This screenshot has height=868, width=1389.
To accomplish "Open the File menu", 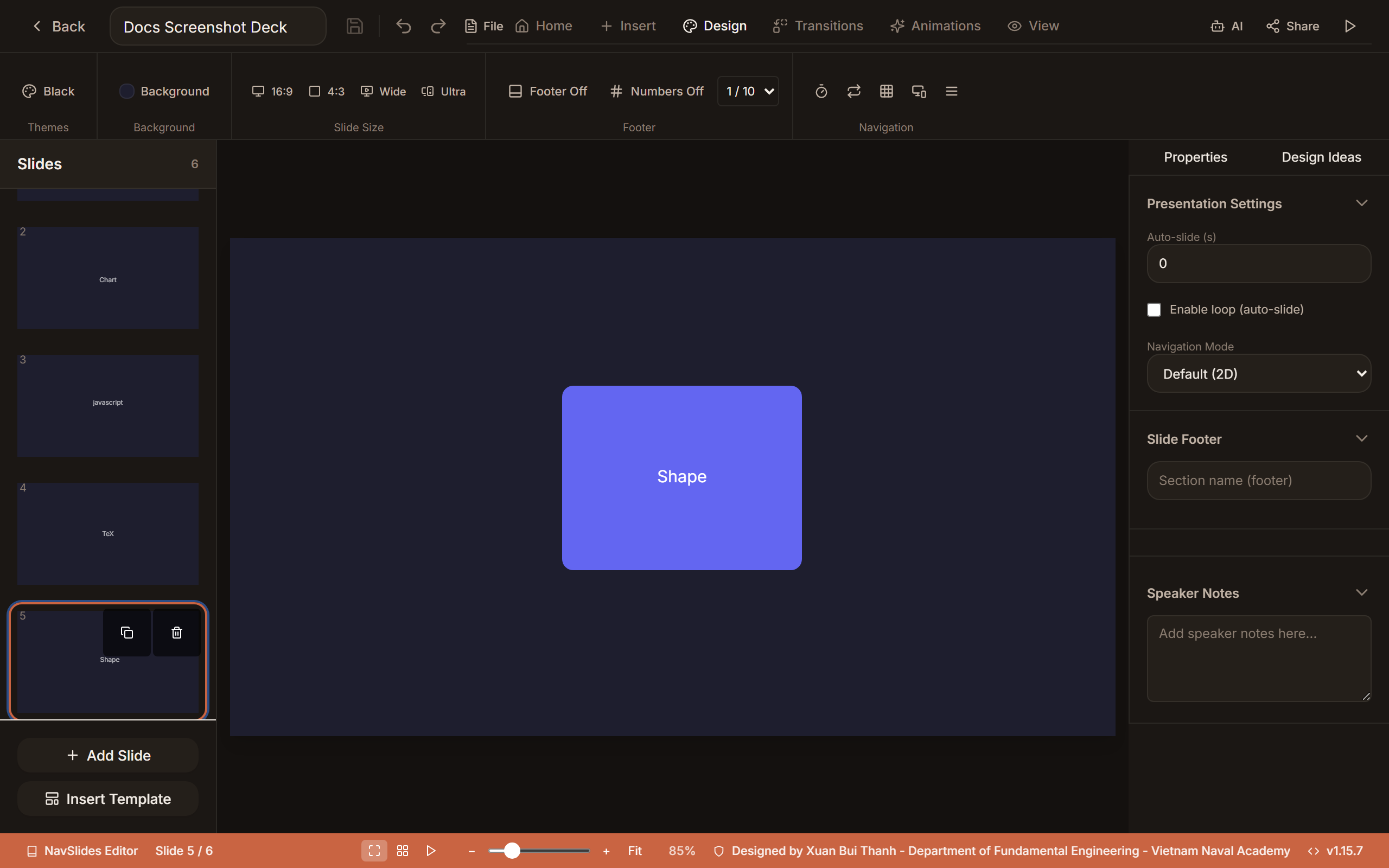I will coord(484,27).
